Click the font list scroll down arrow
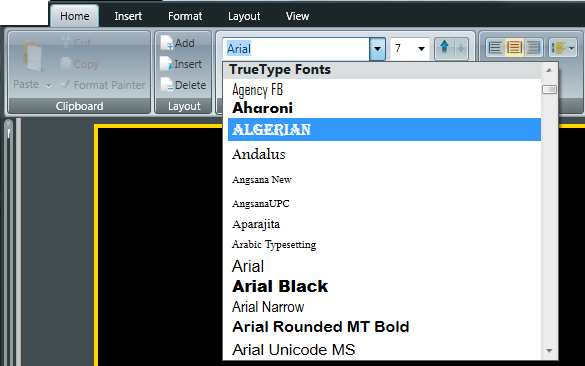The width and height of the screenshot is (585, 366). [549, 351]
